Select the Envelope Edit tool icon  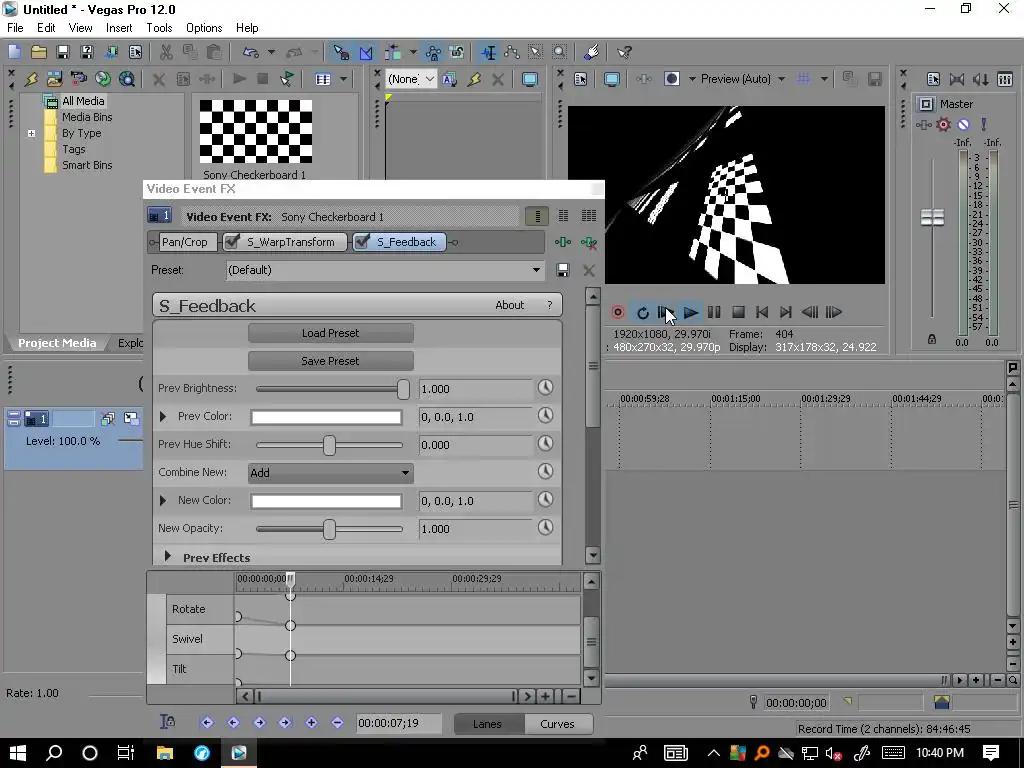[x=512, y=52]
